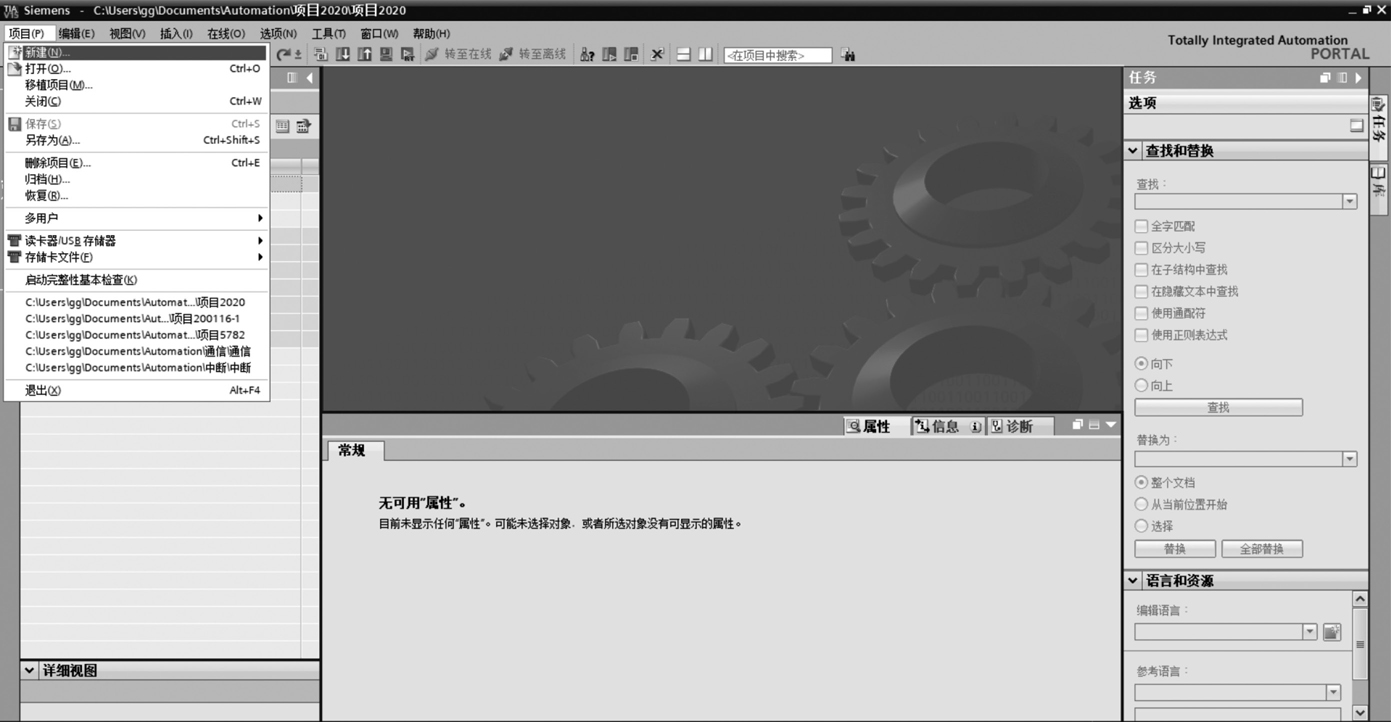Float the 任务 task card window
Image resolution: width=1391 pixels, height=722 pixels.
[x=1326, y=78]
